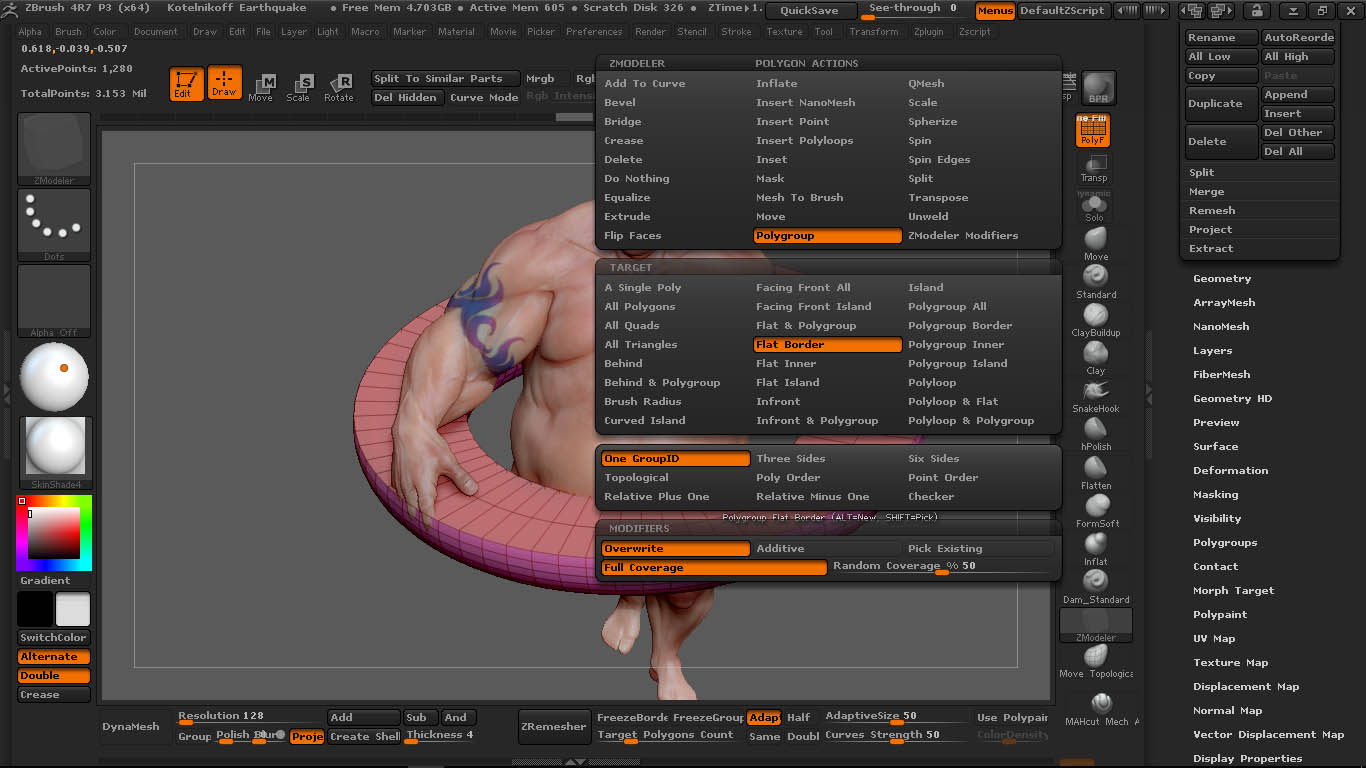Toggle Solo mode

click(x=1094, y=203)
